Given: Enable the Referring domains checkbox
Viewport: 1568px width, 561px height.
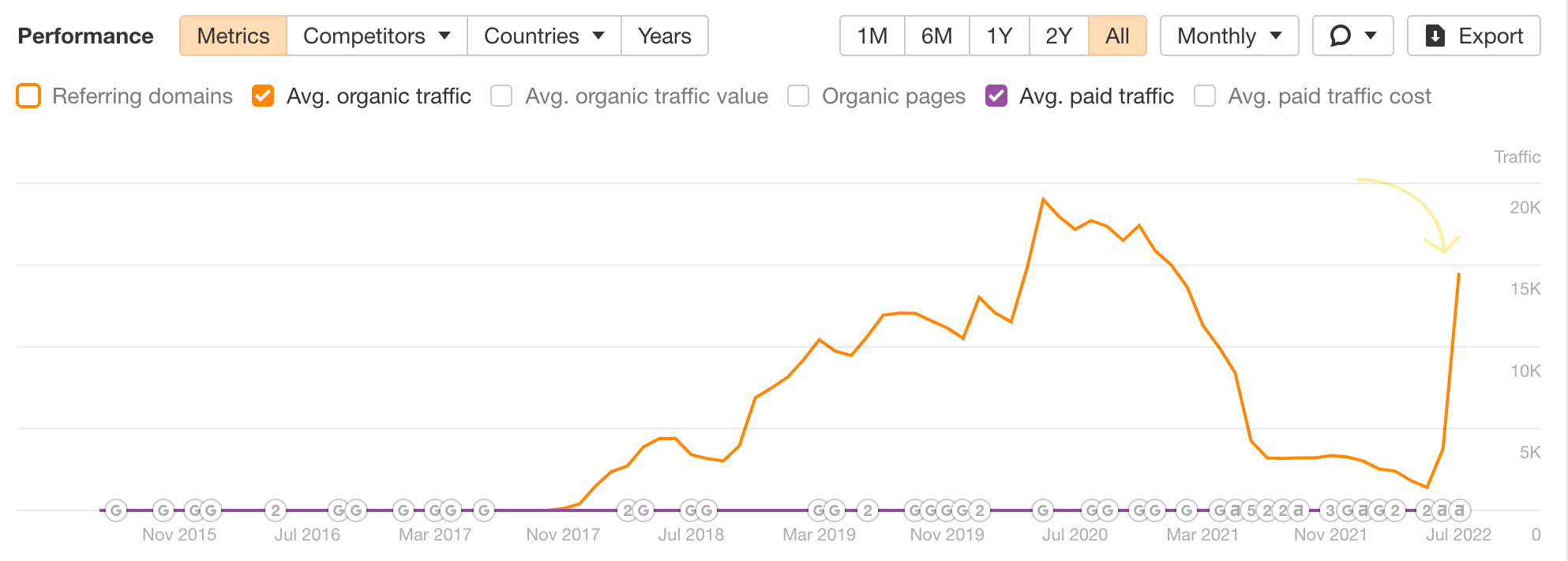Looking at the screenshot, I should [x=28, y=96].
